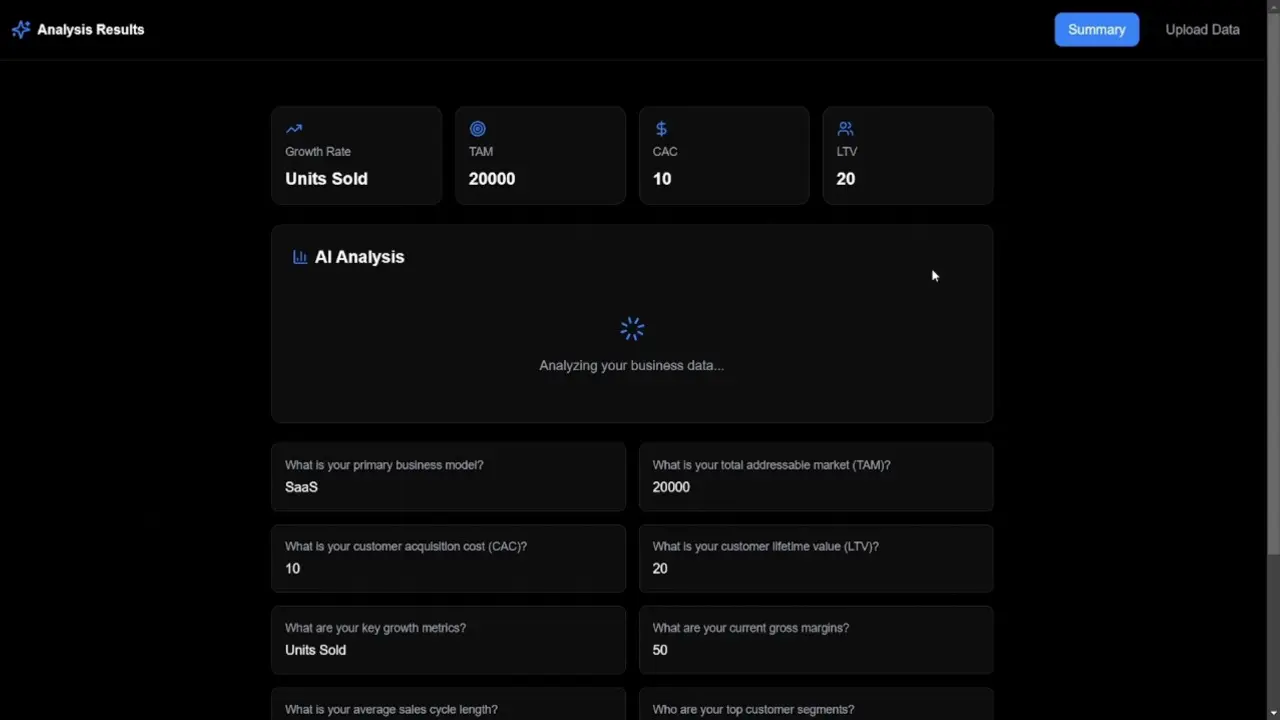Select the customer acquisition cost answer card
This screenshot has height=720, width=1280.
pos(448,558)
